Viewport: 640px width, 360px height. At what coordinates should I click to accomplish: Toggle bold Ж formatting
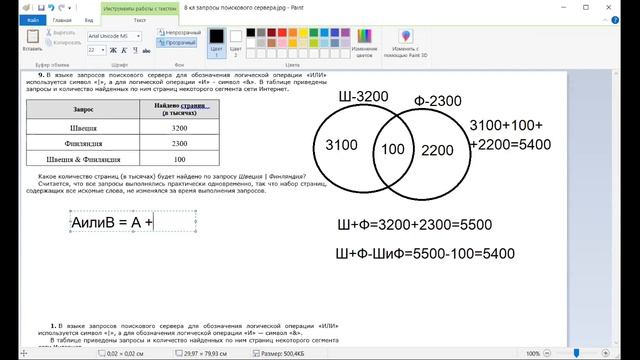point(113,50)
